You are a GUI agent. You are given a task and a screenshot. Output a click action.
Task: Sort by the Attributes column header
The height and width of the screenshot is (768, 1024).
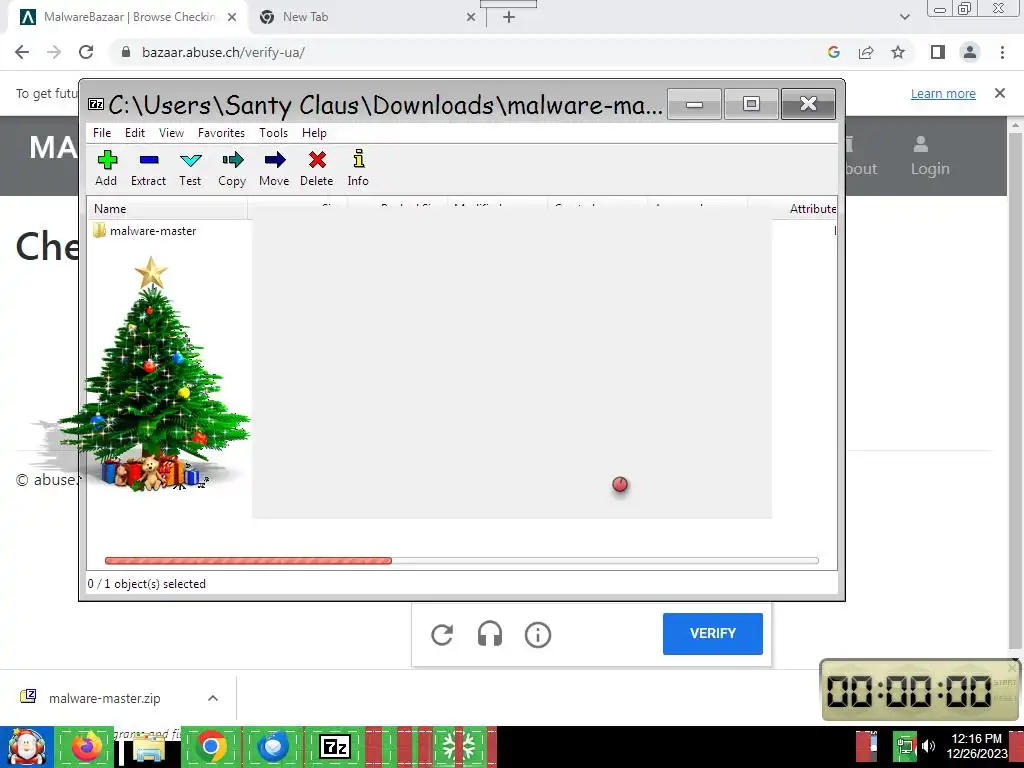click(x=812, y=209)
